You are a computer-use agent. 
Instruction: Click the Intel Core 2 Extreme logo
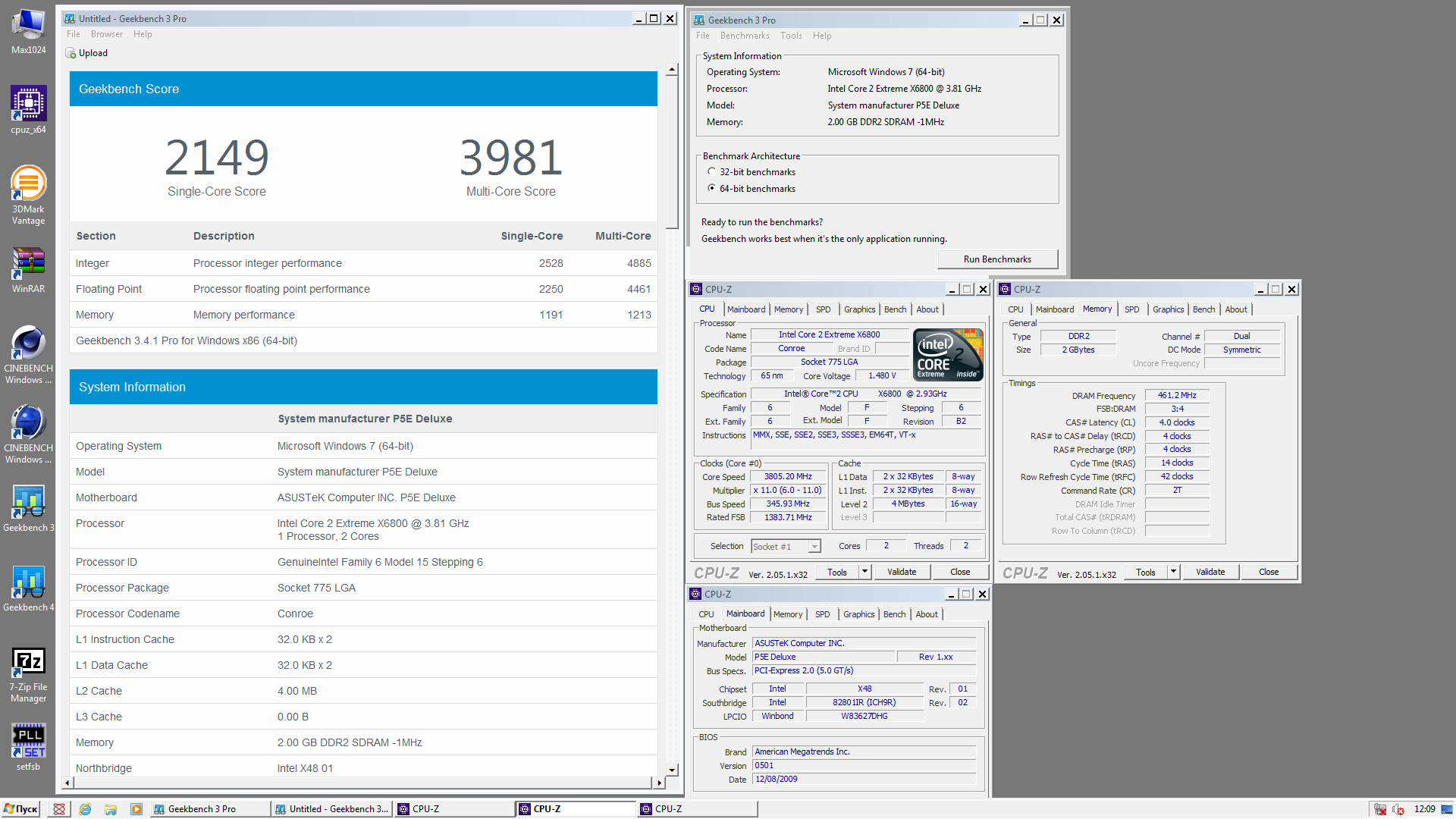pyautogui.click(x=948, y=354)
